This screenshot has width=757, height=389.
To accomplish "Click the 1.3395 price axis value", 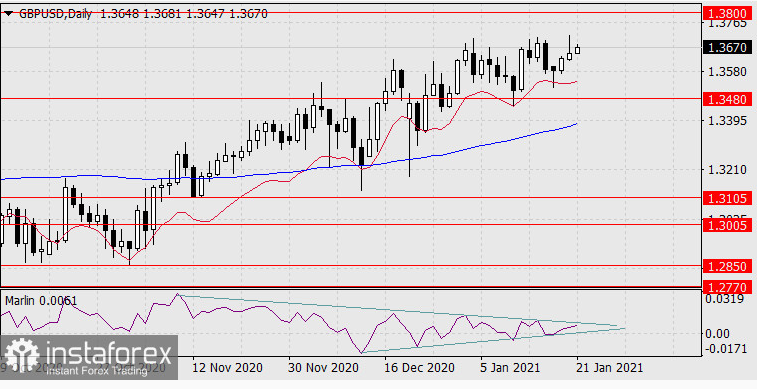I will click(727, 121).
